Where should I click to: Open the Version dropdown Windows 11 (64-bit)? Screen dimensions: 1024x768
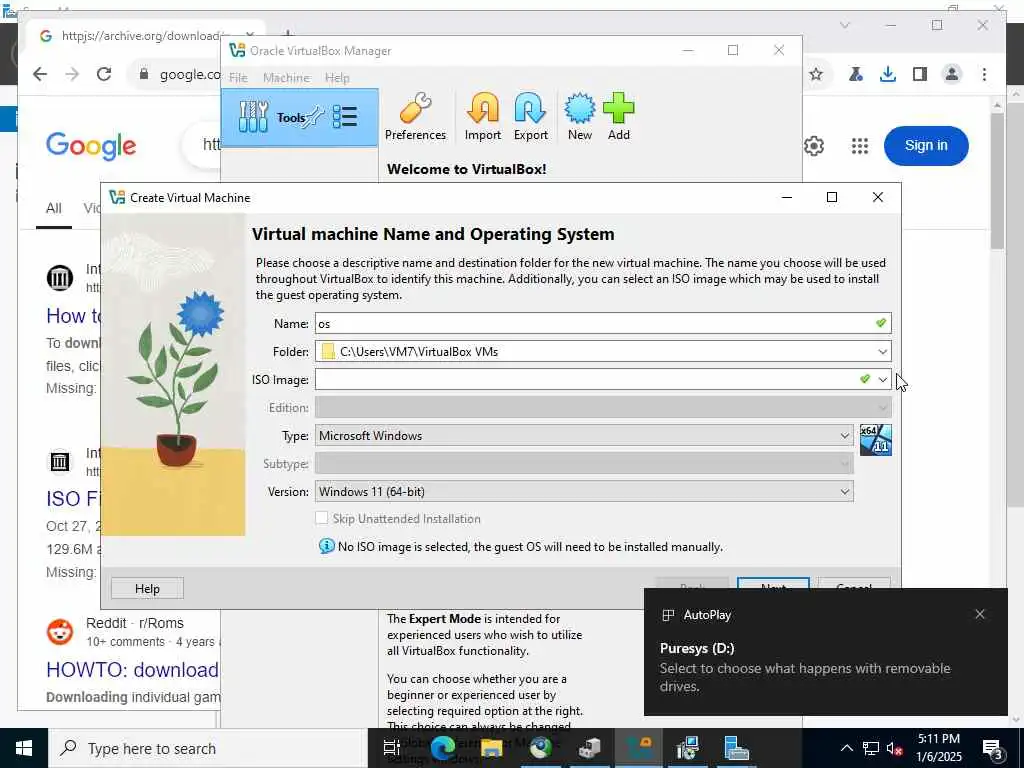click(584, 492)
